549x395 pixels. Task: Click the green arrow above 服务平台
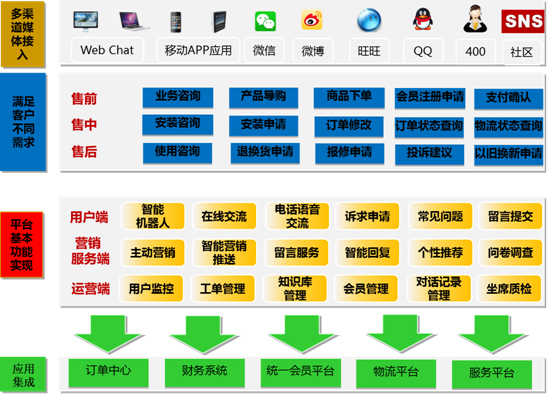492,334
